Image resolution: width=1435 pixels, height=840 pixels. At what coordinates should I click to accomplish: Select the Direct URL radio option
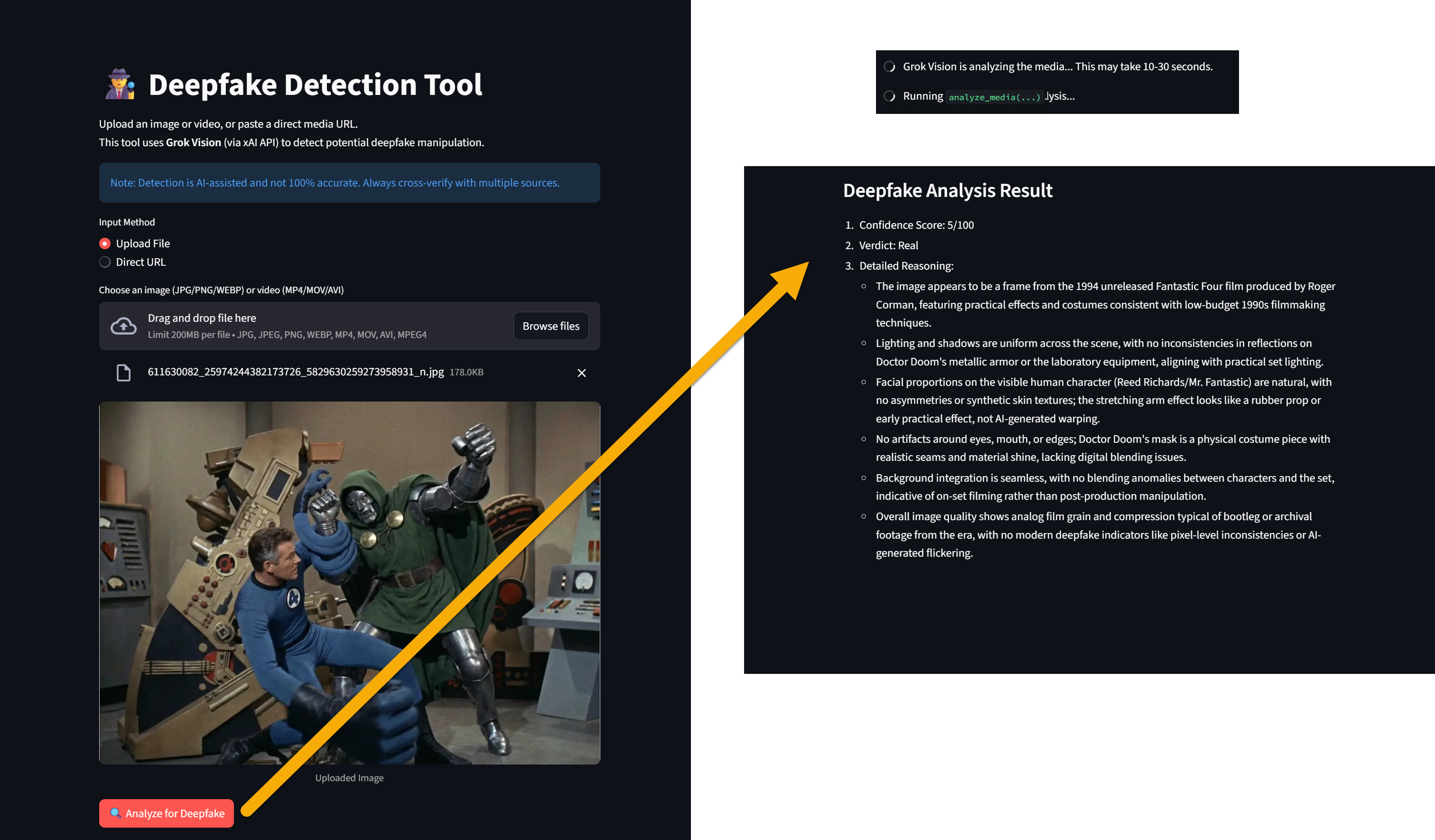point(105,262)
